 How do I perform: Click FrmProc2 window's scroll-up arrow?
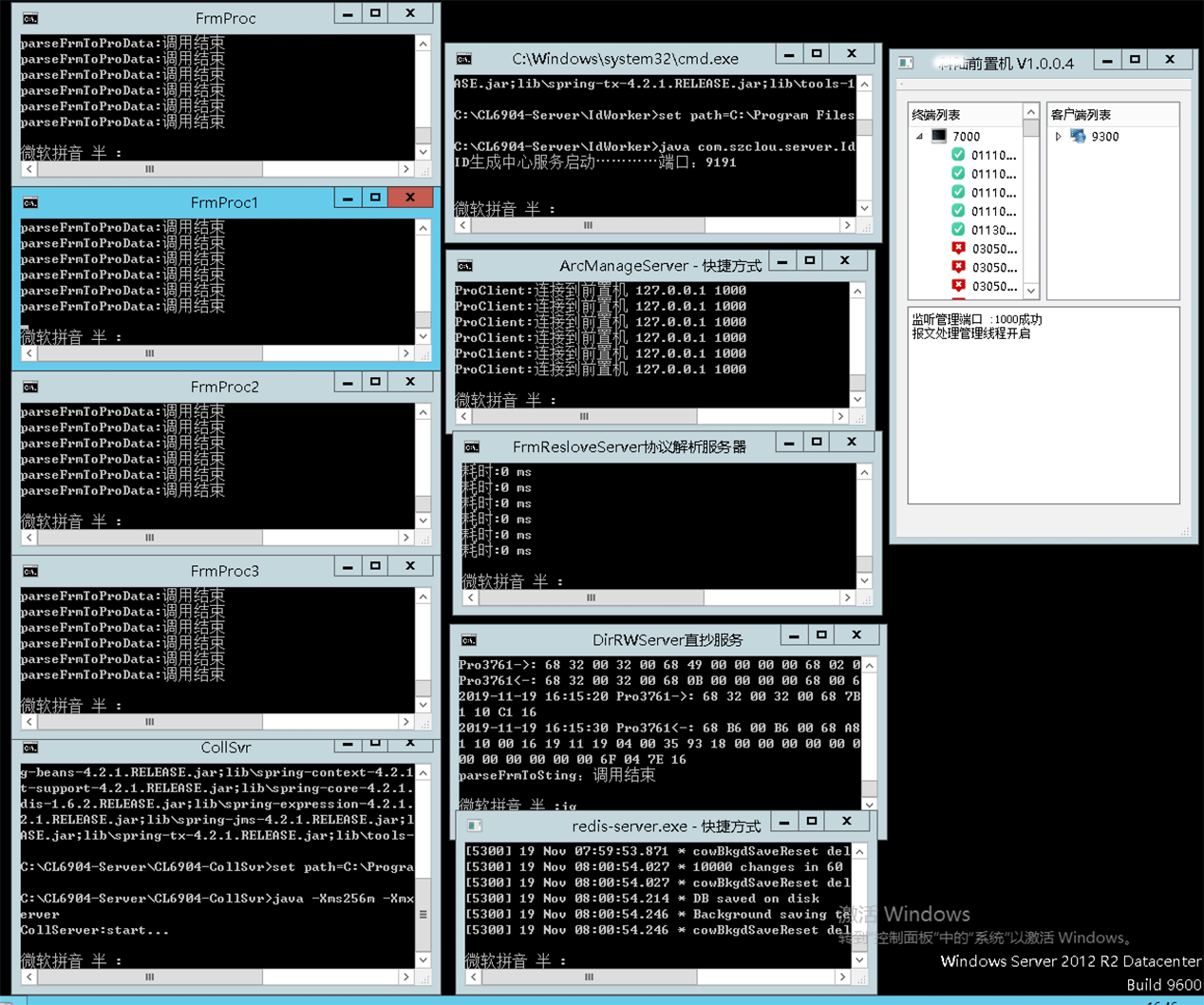coord(423,412)
